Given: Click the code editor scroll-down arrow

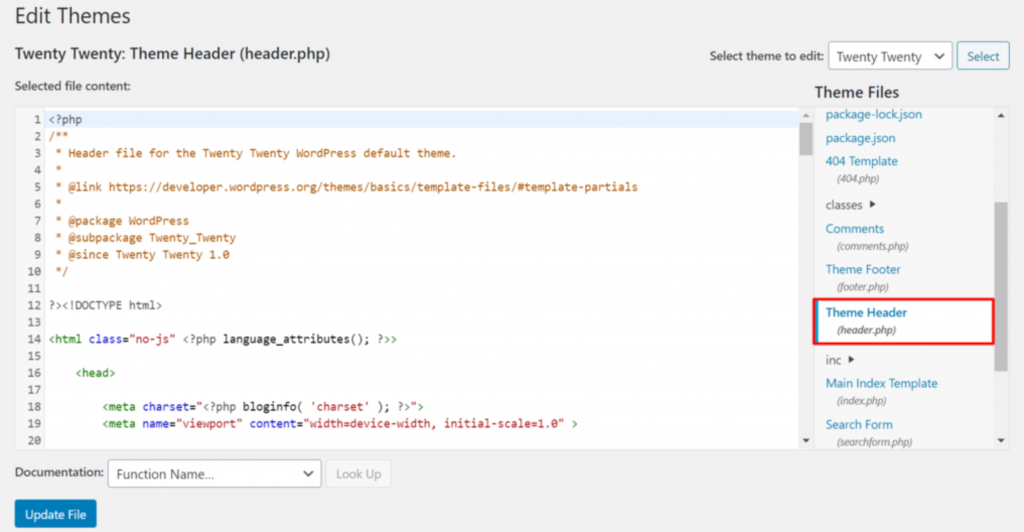Looking at the screenshot, I should pos(806,441).
